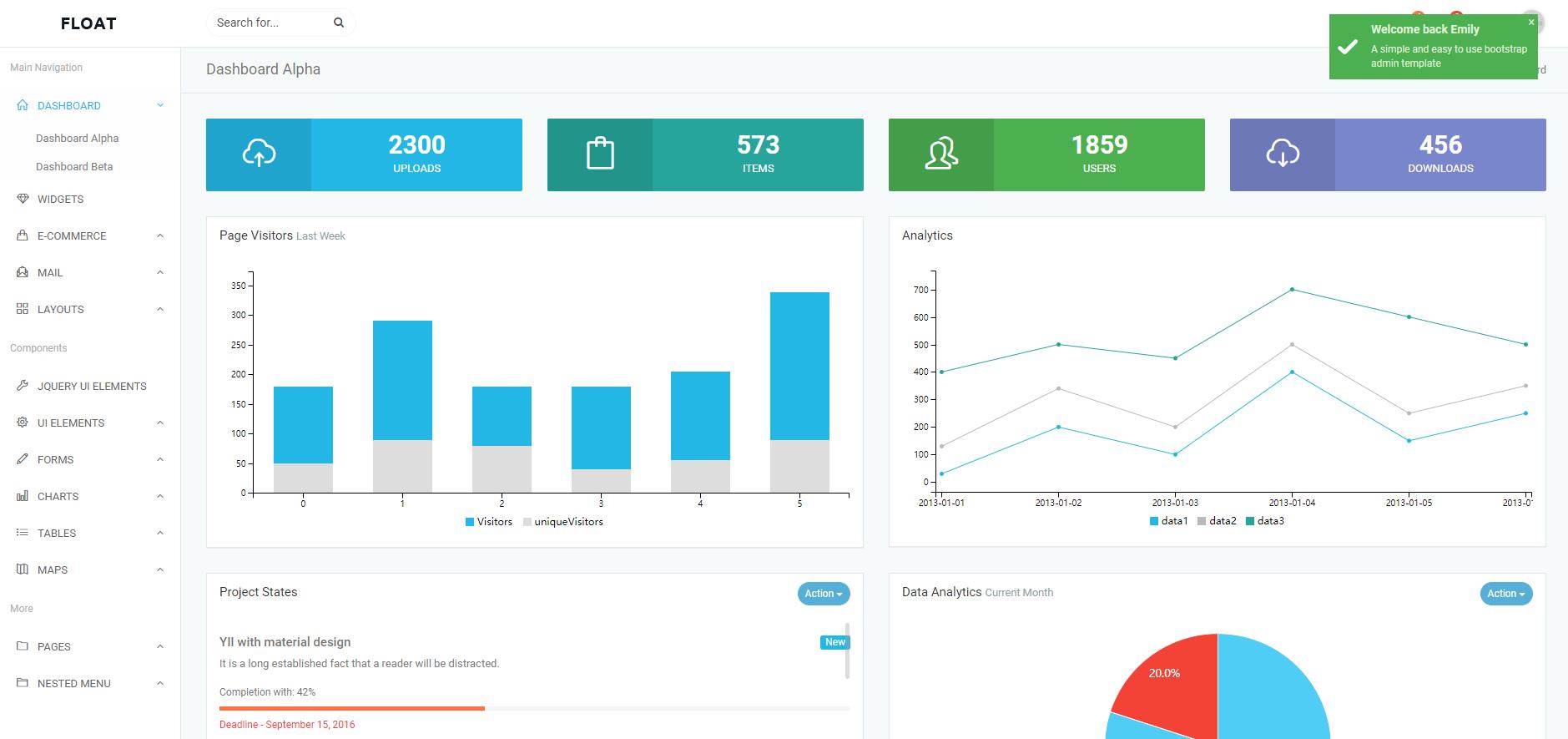Click the search magnifier icon
1568x739 pixels.
click(x=339, y=23)
